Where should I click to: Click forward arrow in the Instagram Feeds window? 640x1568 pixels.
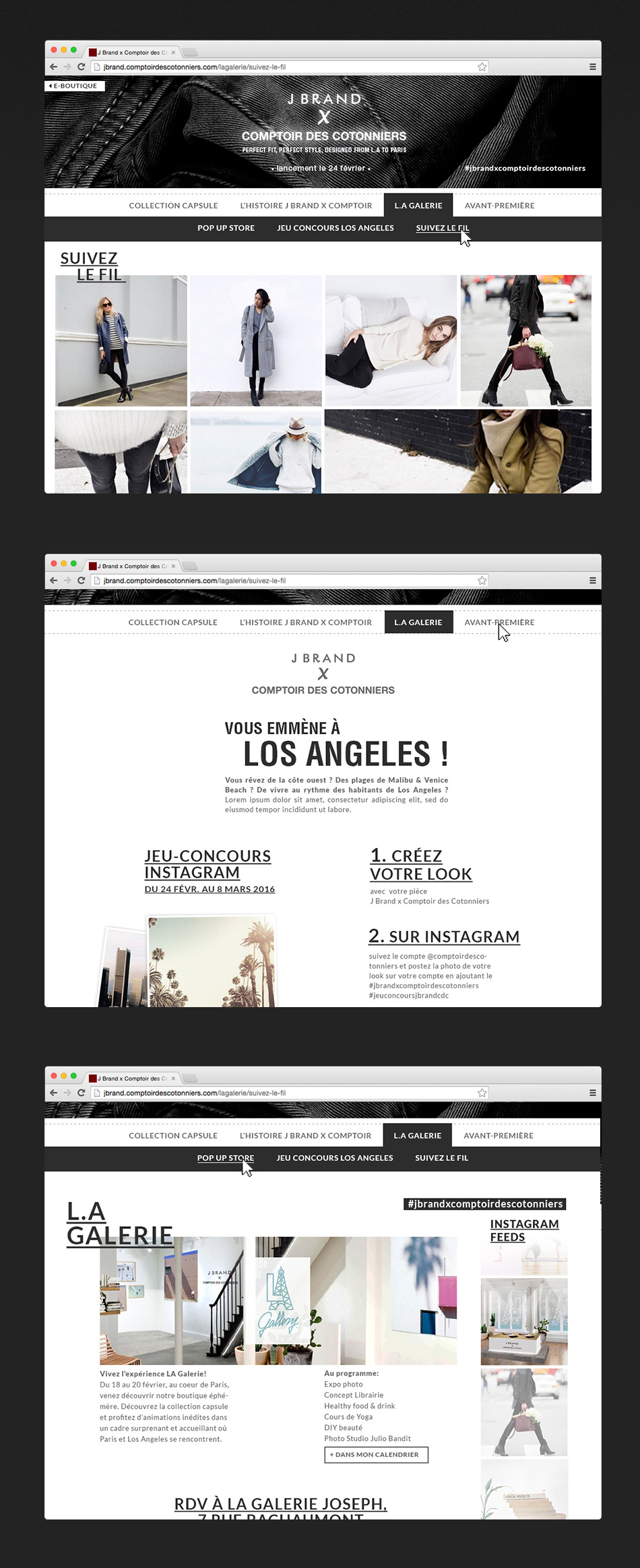[67, 1093]
